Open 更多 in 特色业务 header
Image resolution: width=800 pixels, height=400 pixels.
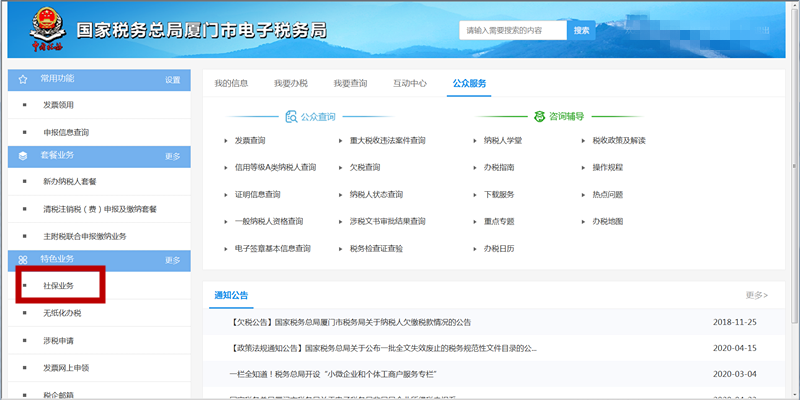(x=172, y=260)
